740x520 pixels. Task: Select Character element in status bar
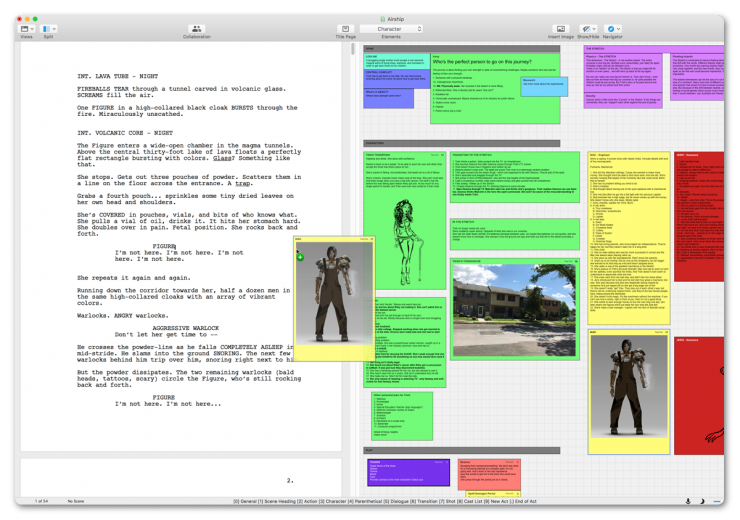click(332, 502)
